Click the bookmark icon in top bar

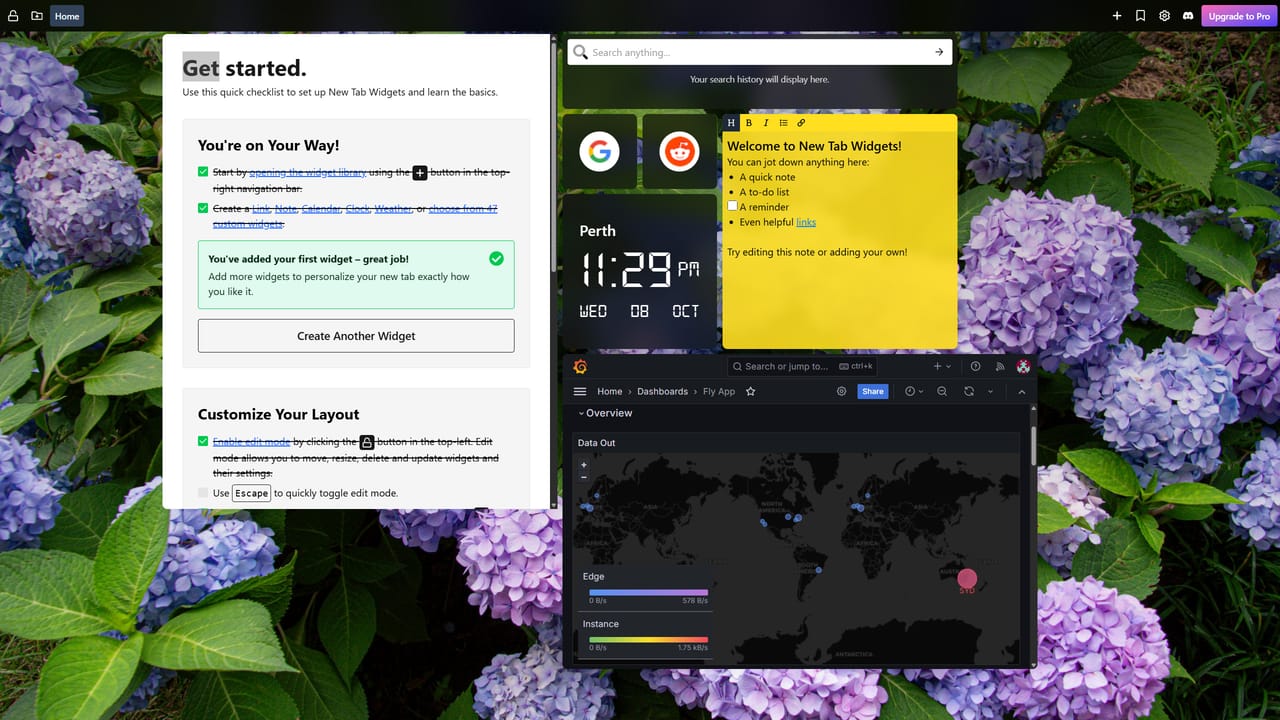1141,16
